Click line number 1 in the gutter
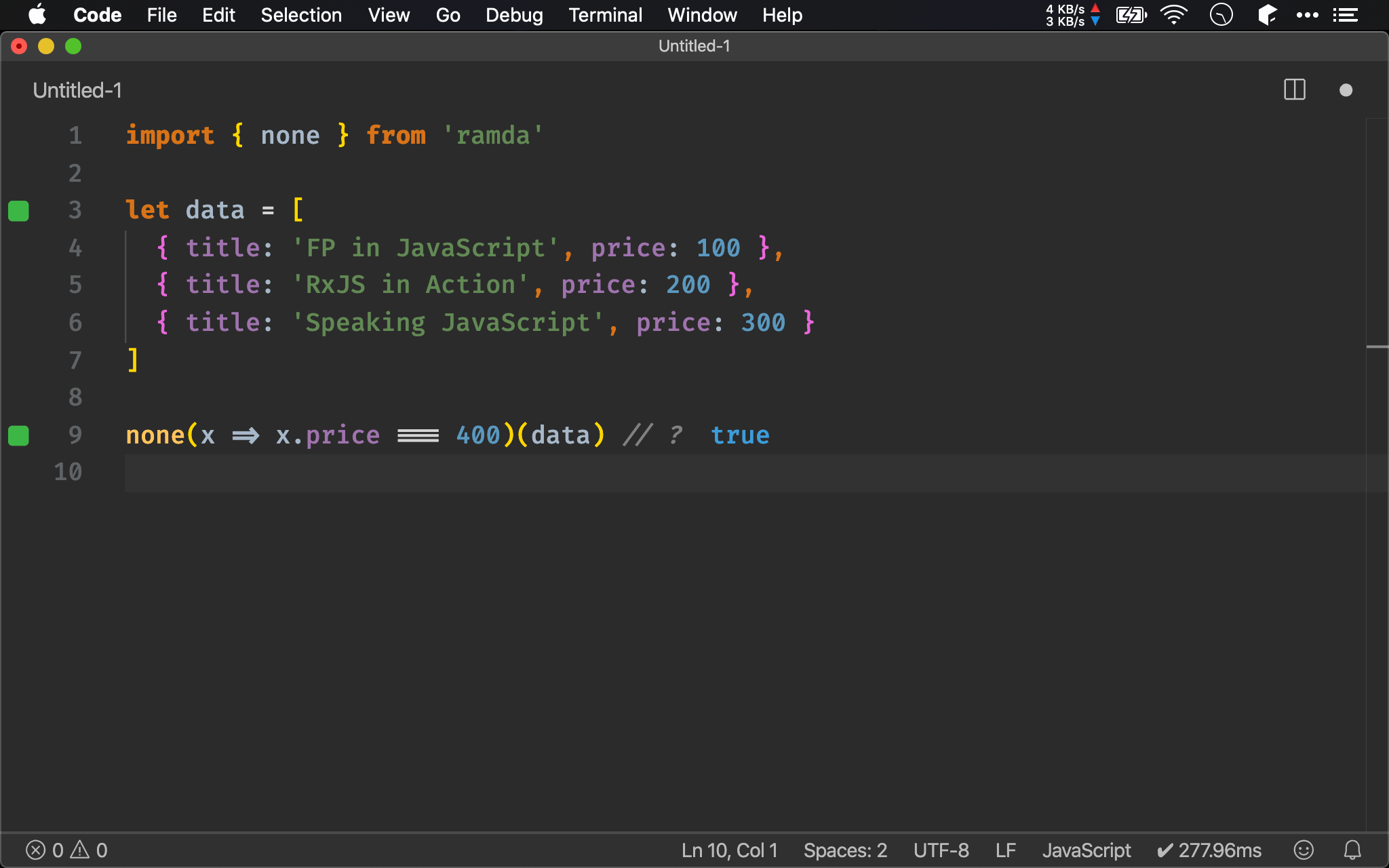 pos(75,136)
